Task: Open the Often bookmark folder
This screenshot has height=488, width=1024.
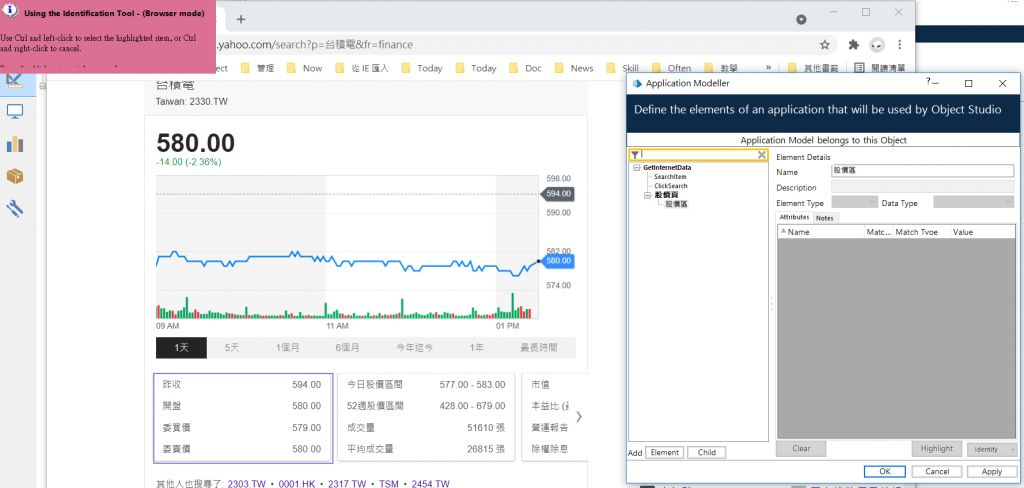Action: coord(671,68)
